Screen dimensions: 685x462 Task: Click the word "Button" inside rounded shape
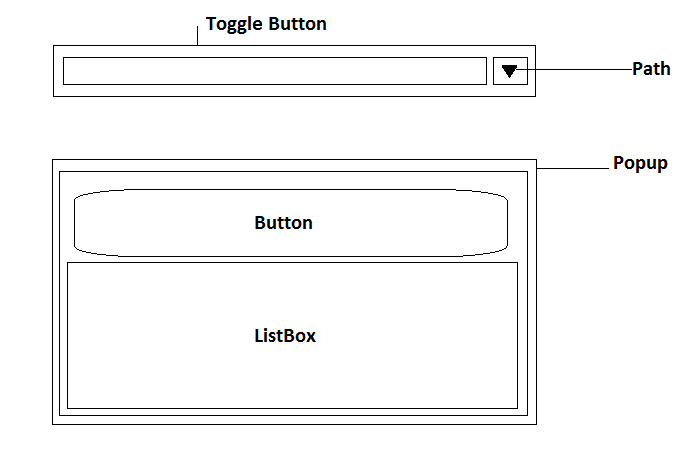283,223
